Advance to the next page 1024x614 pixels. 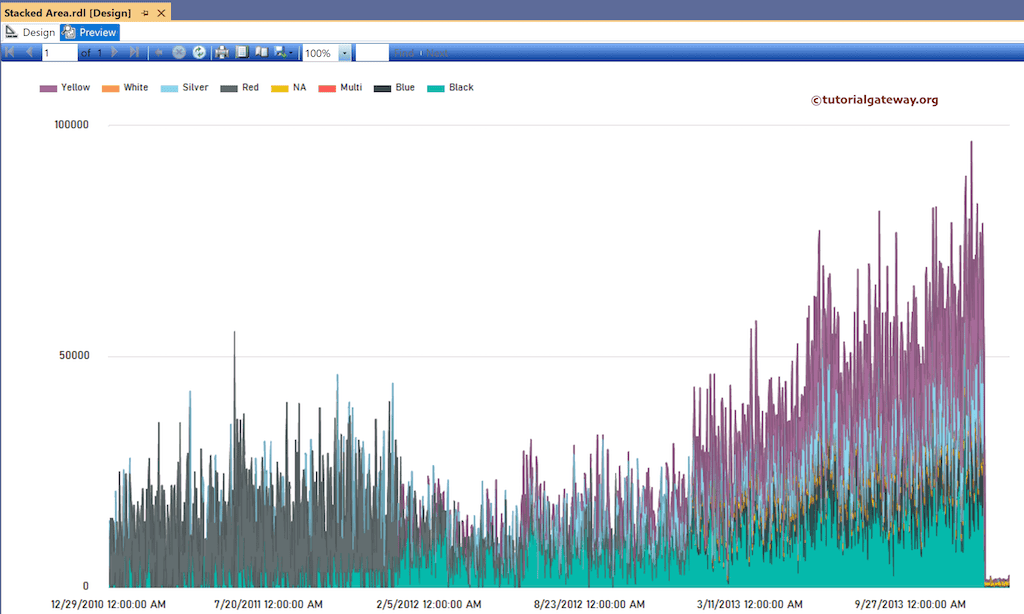(116, 51)
